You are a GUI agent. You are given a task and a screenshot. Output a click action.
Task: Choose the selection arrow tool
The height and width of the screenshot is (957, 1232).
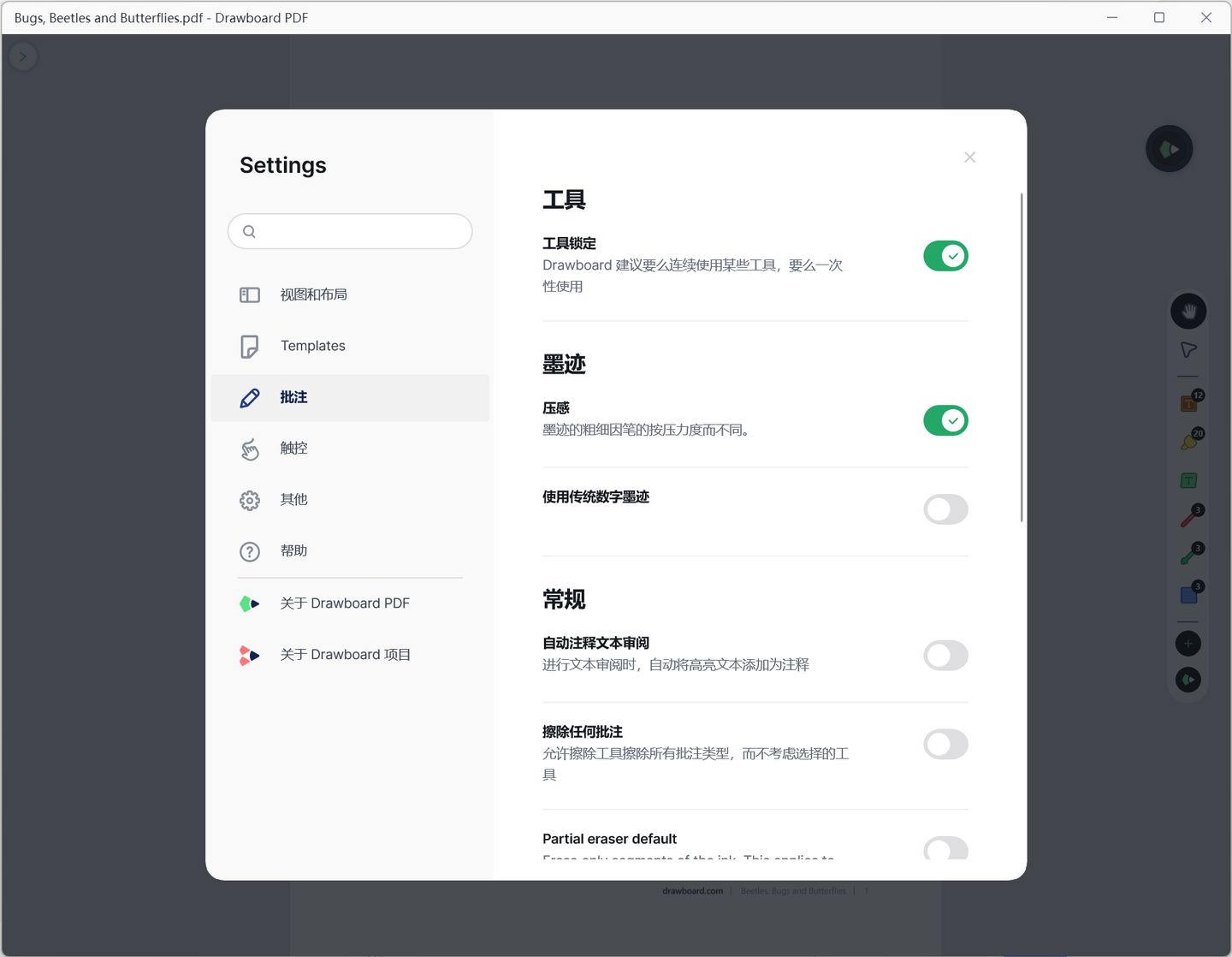(x=1188, y=350)
